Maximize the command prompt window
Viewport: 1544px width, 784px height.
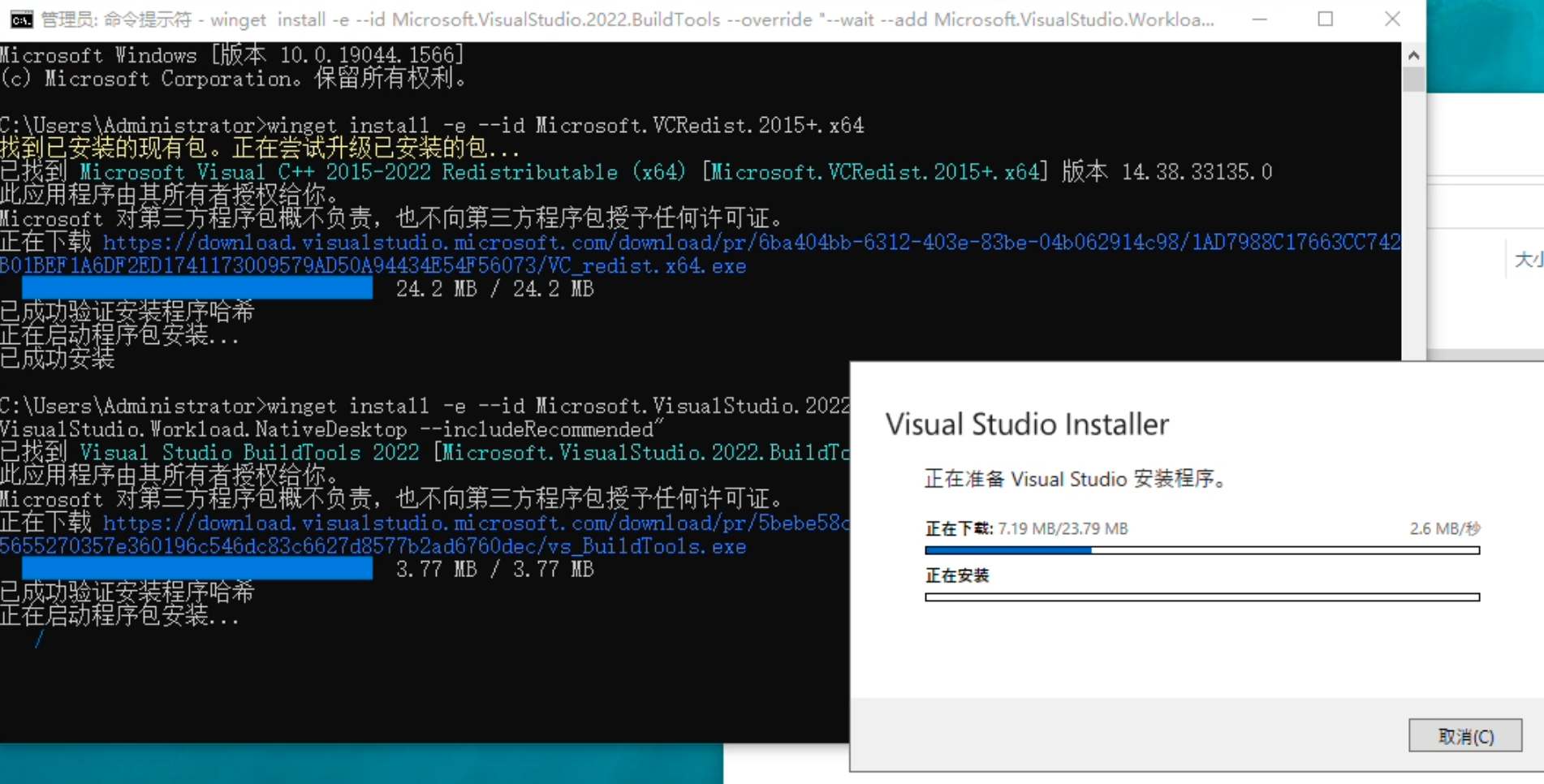[1326, 19]
